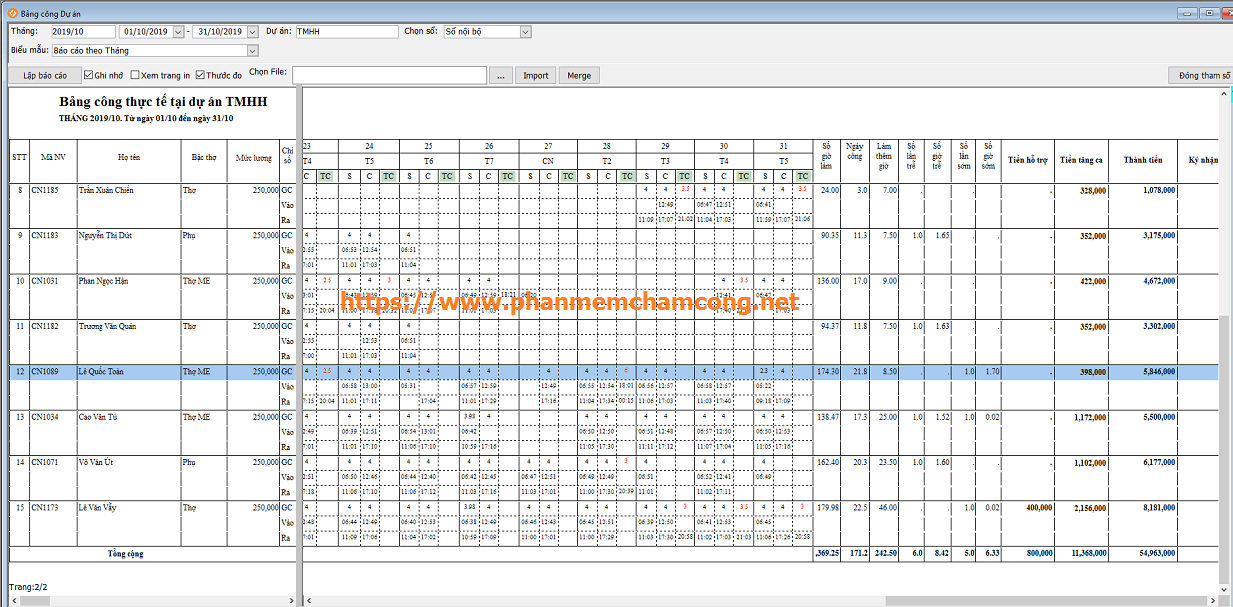Click the Tổng cộng total row label
Screen dimensions: 1233x607
[x=125, y=553]
